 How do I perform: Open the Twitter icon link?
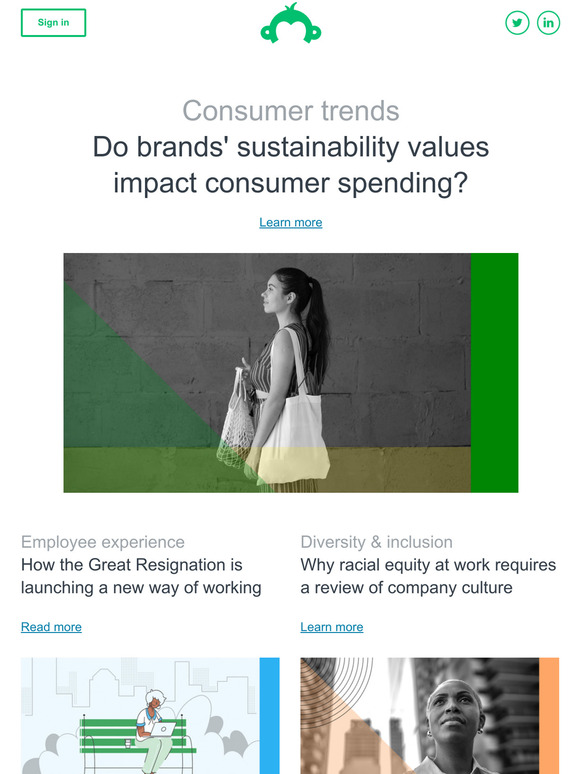pos(517,23)
